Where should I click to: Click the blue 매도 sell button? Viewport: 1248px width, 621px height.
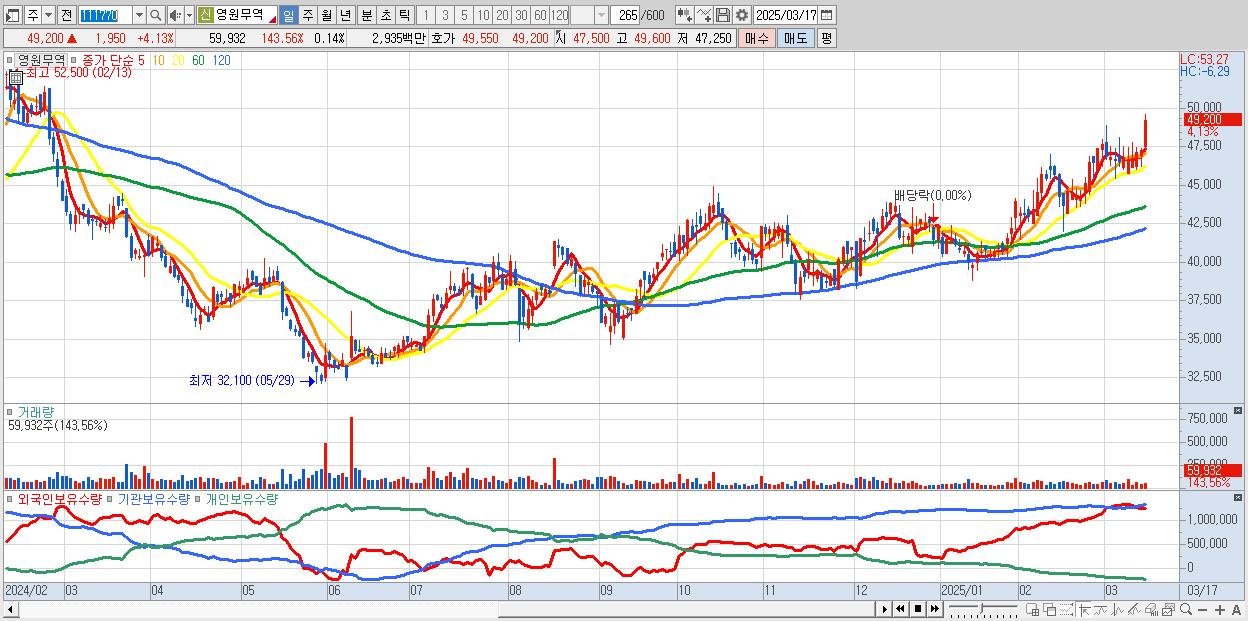pos(795,38)
